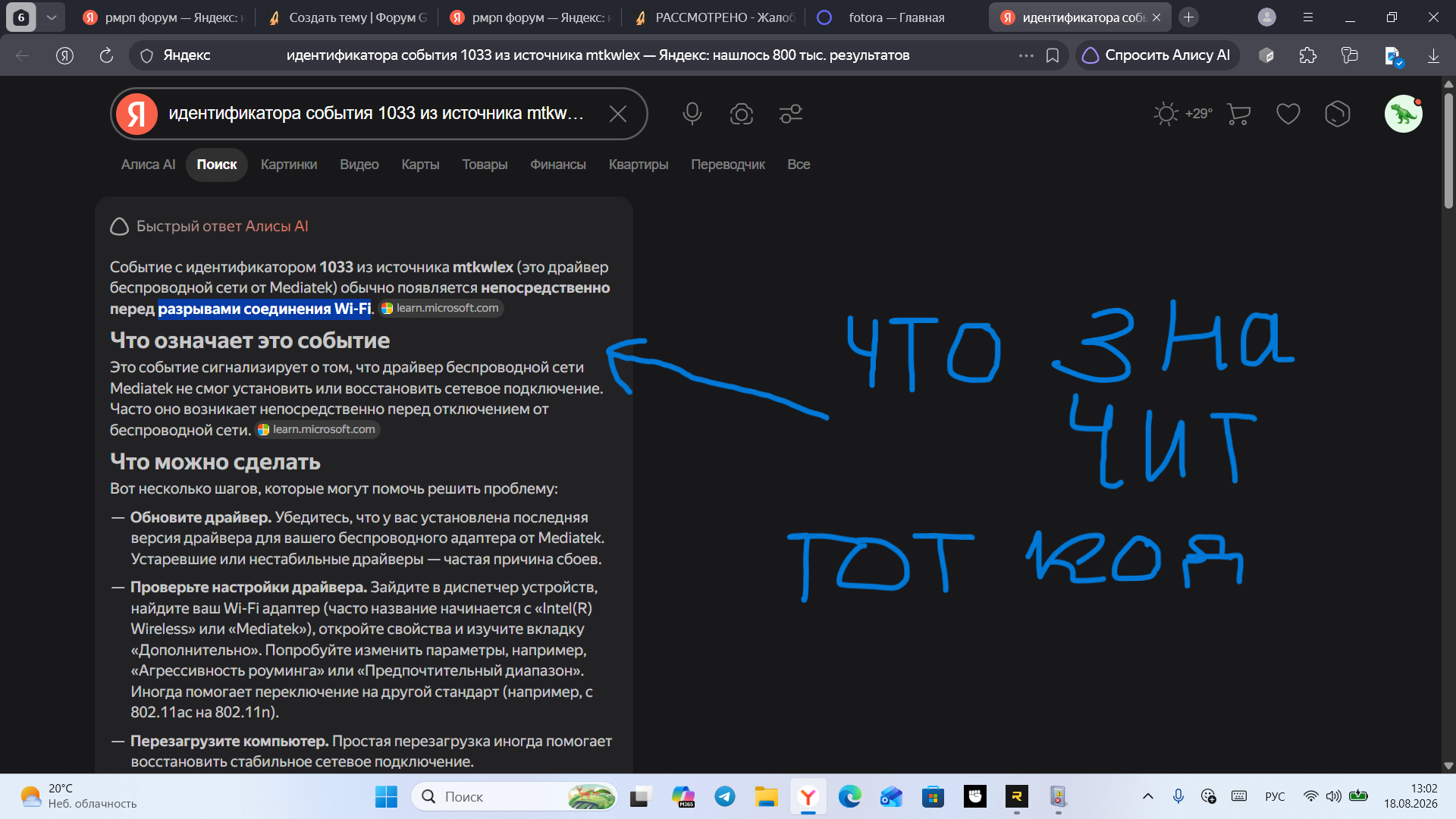Image resolution: width=1456 pixels, height=819 pixels.
Task: Open learn.microsoft.com source after 'соединения Wi-Fi'
Action: (x=441, y=309)
